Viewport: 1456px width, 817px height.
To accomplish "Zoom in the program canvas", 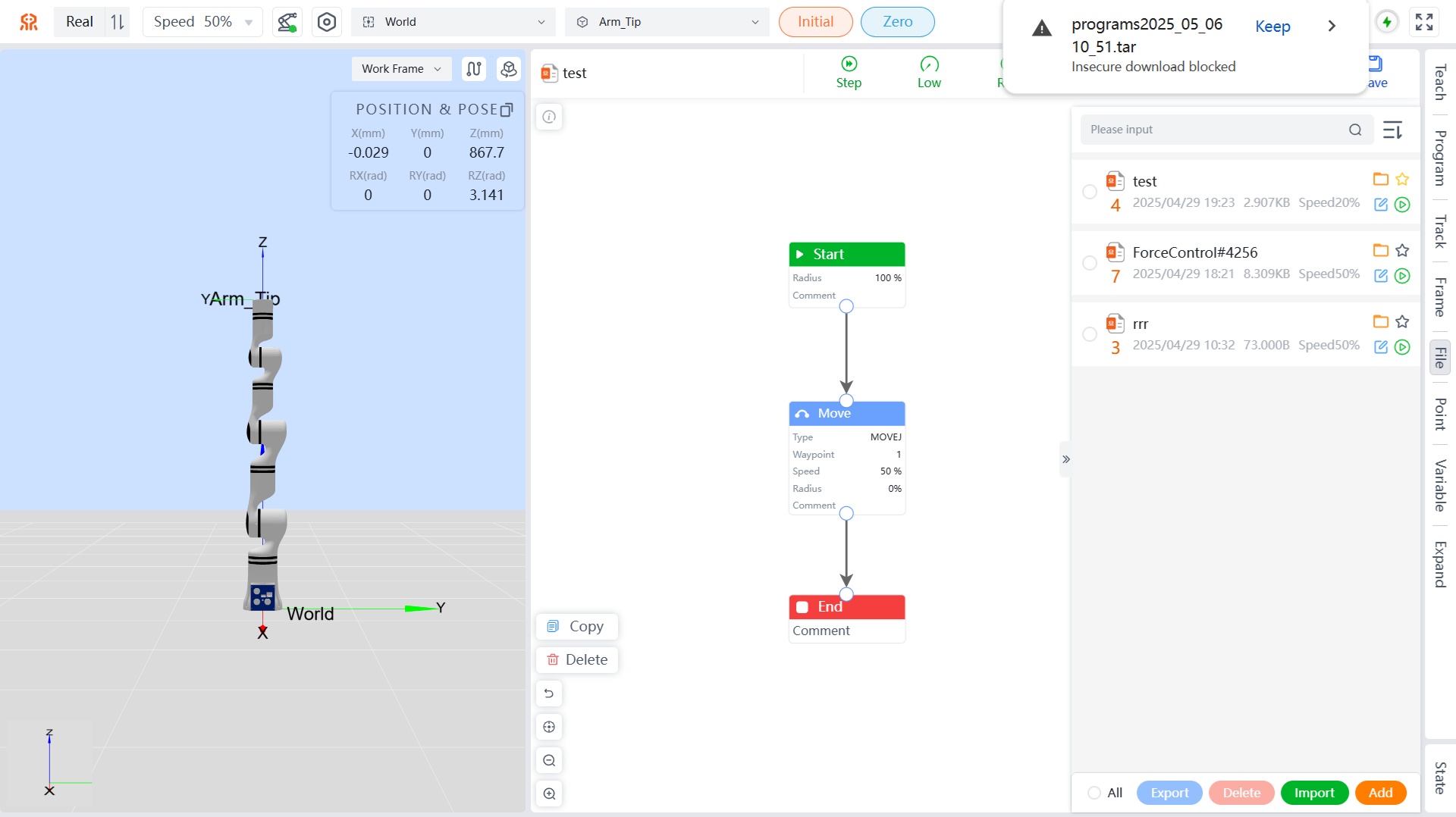I will click(549, 794).
